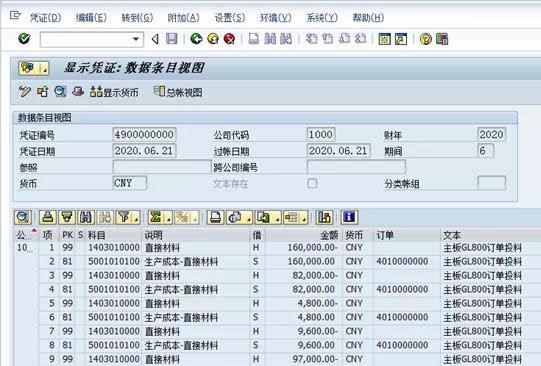
Task: Open the 附加(A) menu
Action: (x=183, y=17)
